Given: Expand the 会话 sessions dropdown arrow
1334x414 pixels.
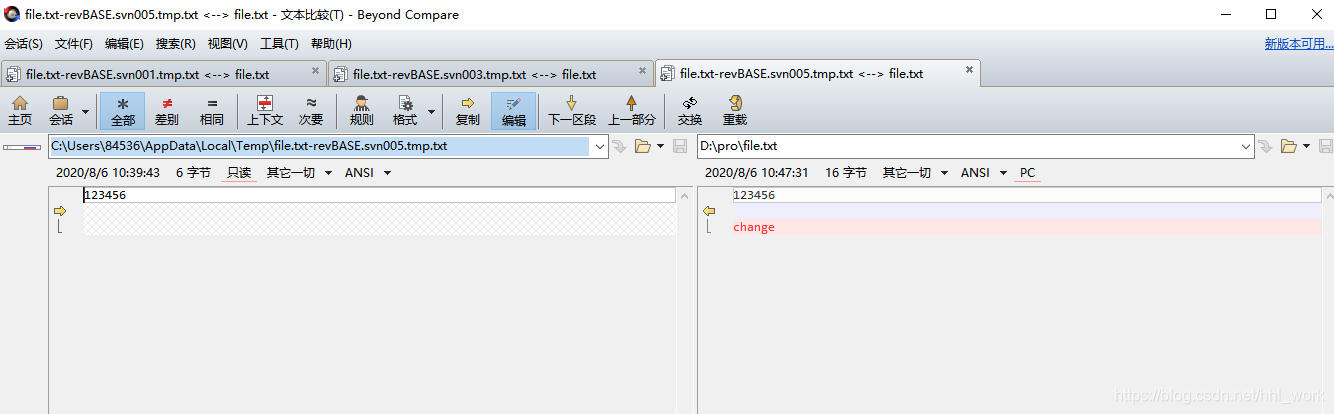Looking at the screenshot, I should (x=85, y=111).
